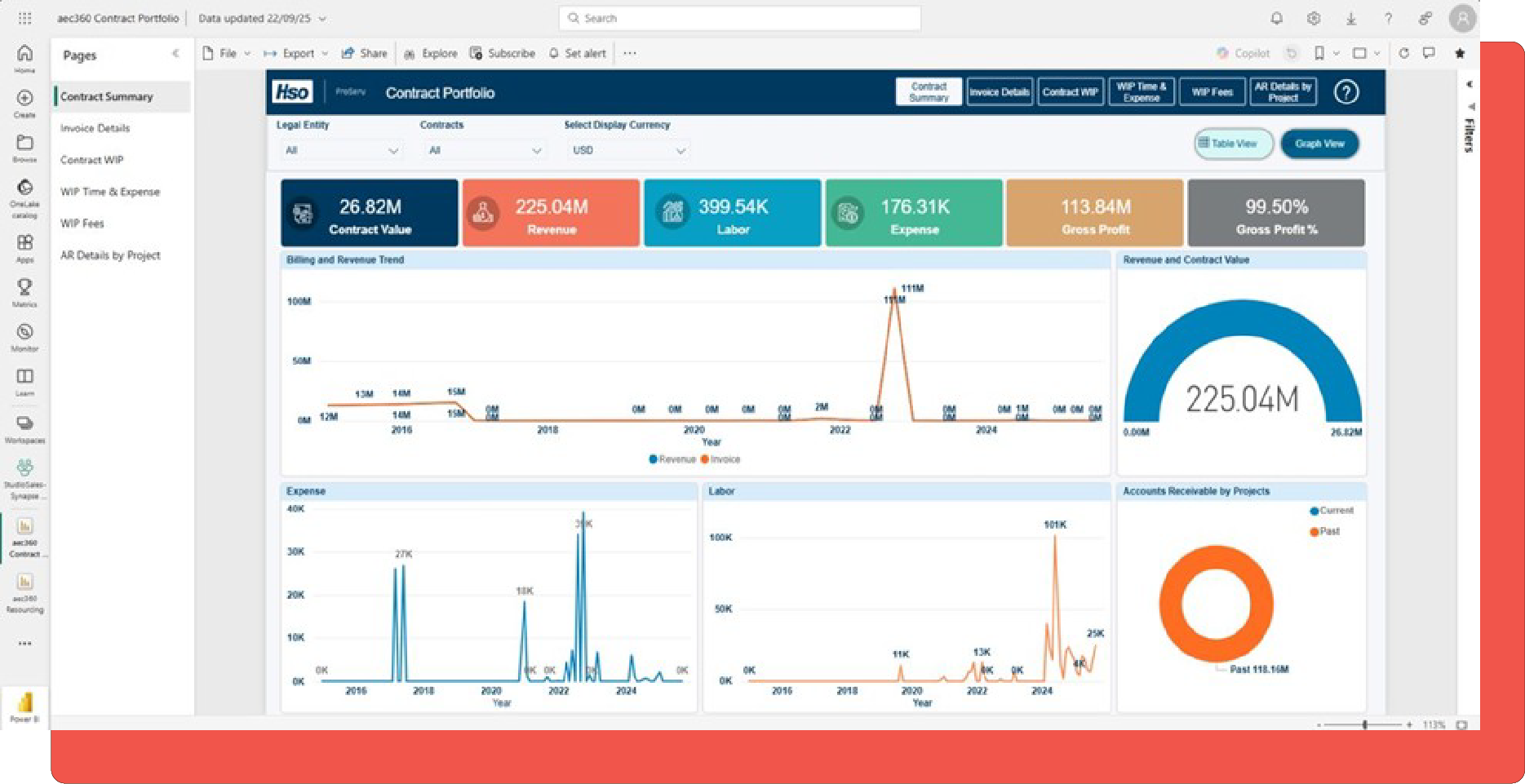Click the refresh visuals icon
The height and width of the screenshot is (784, 1525).
pyautogui.click(x=1404, y=53)
